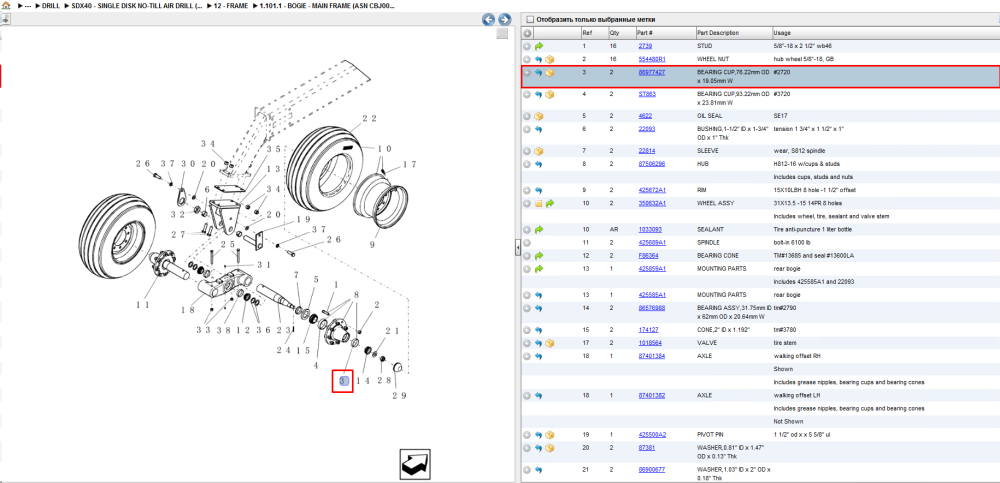Go to the home page icon
1000x483 pixels.
pos(6,5)
